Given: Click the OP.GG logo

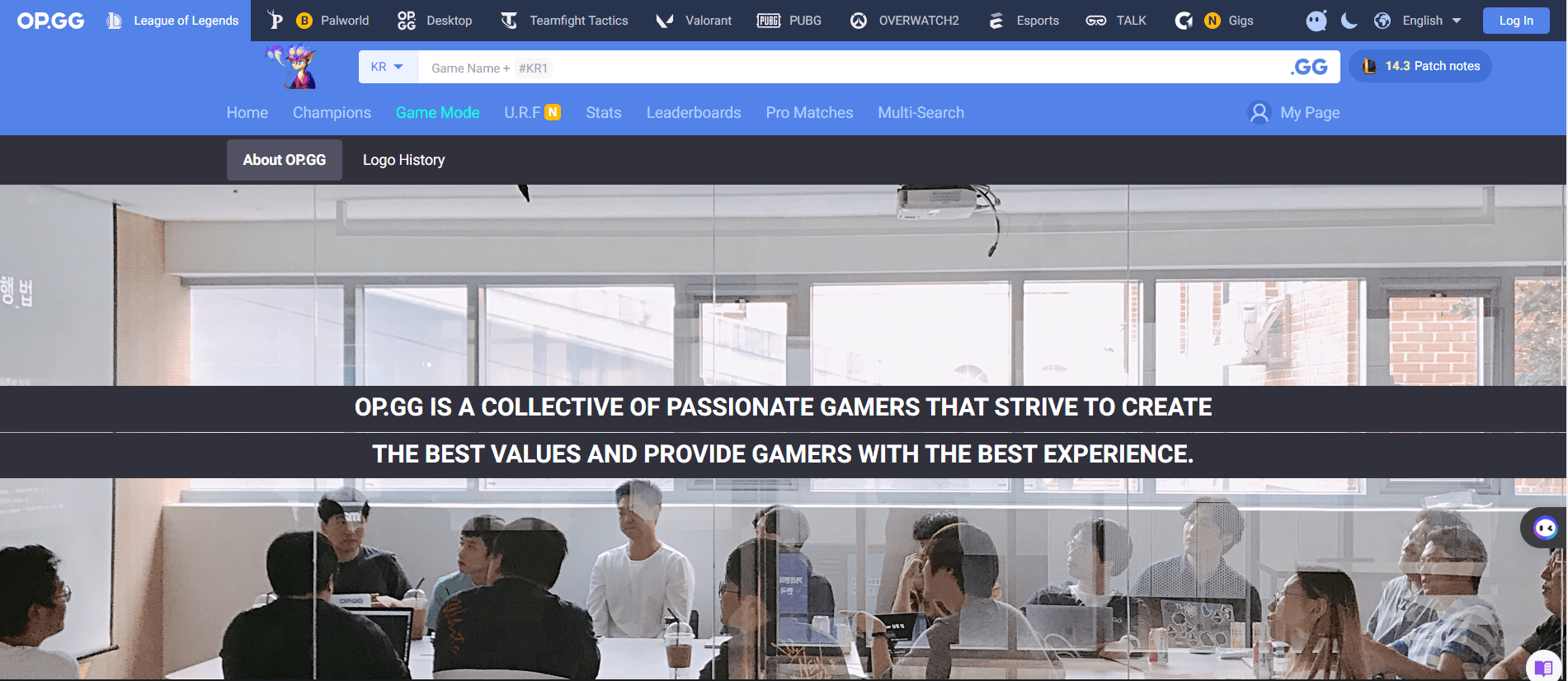Looking at the screenshot, I should coord(50,21).
